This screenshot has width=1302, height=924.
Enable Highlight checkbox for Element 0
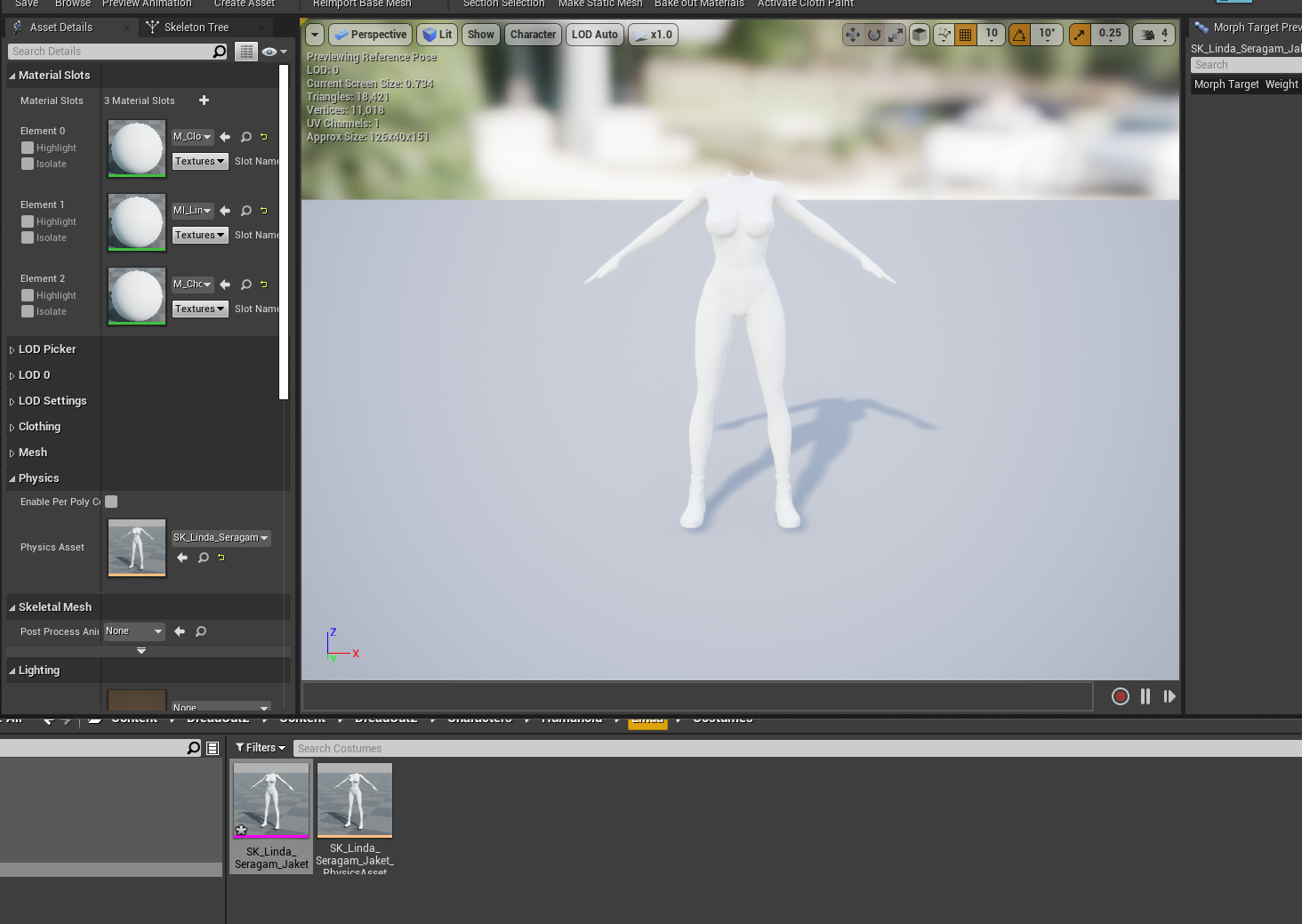[x=28, y=148]
